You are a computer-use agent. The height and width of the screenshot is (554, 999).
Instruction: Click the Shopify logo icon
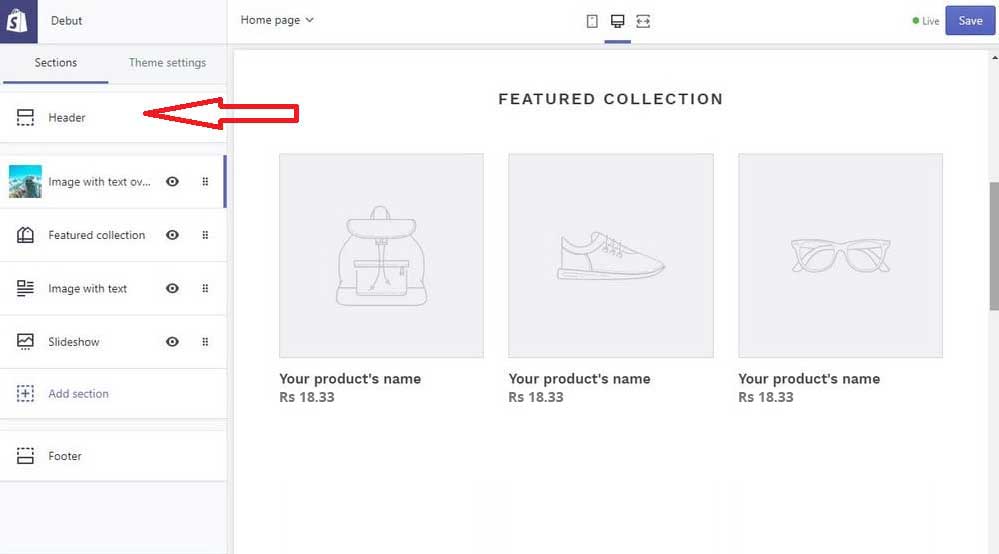coord(17,21)
